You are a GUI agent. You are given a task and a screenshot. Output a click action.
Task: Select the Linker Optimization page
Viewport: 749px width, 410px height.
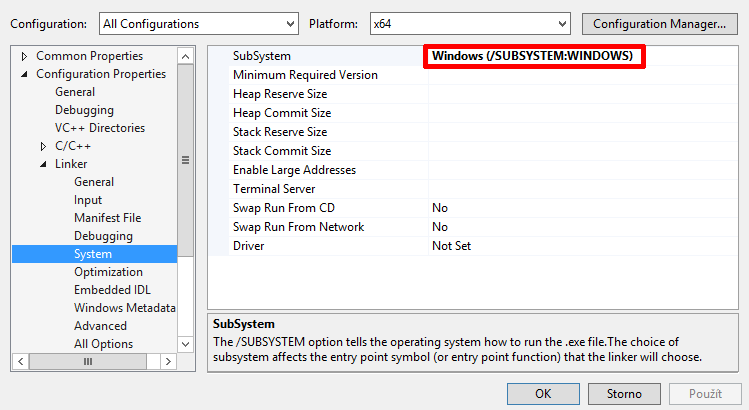(108, 272)
